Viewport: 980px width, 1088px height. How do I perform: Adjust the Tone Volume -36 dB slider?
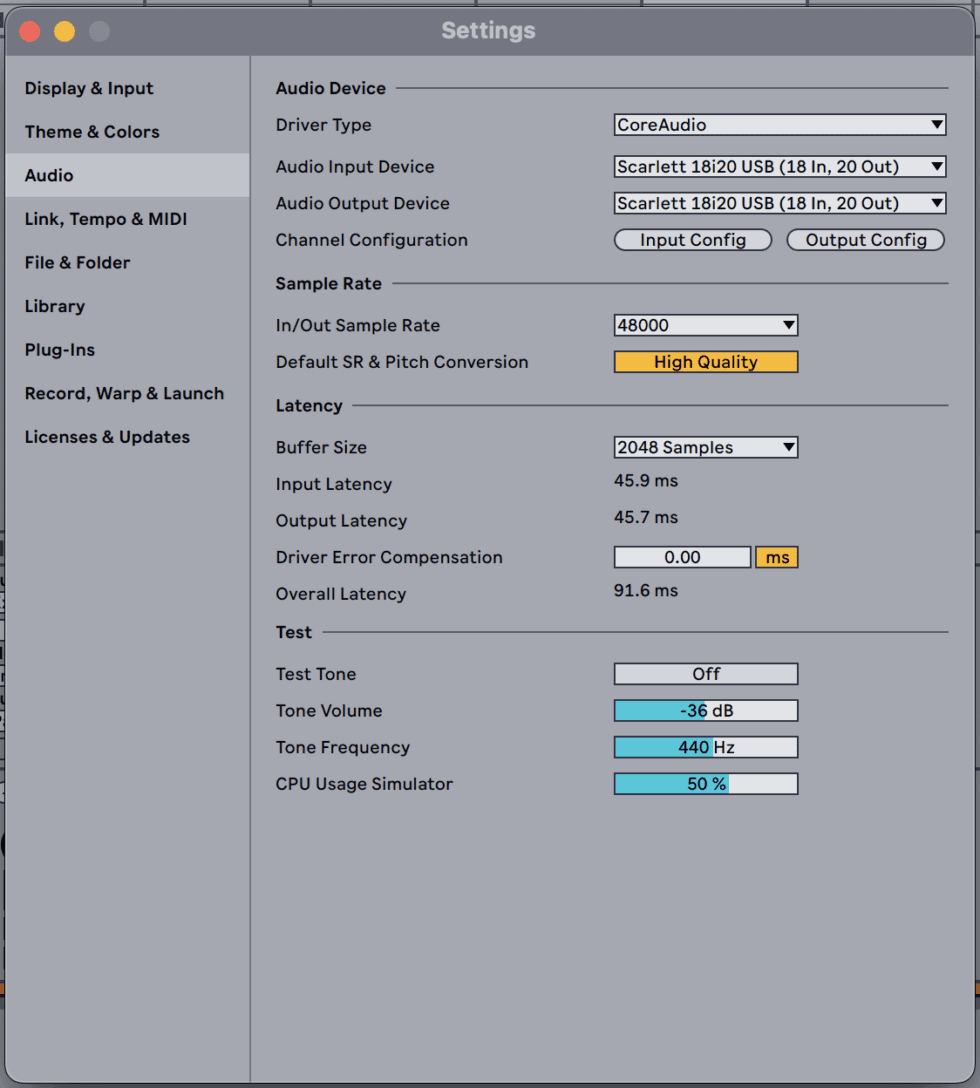pyautogui.click(x=706, y=711)
